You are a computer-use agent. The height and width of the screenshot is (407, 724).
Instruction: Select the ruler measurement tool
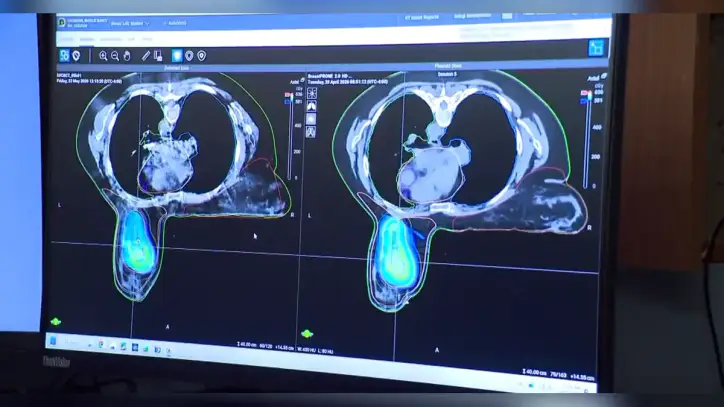146,56
